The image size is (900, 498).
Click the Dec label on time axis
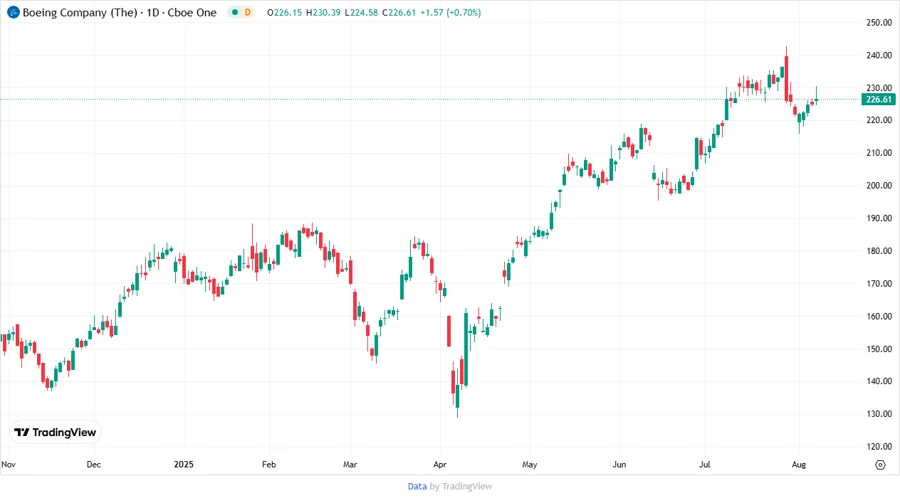click(94, 464)
